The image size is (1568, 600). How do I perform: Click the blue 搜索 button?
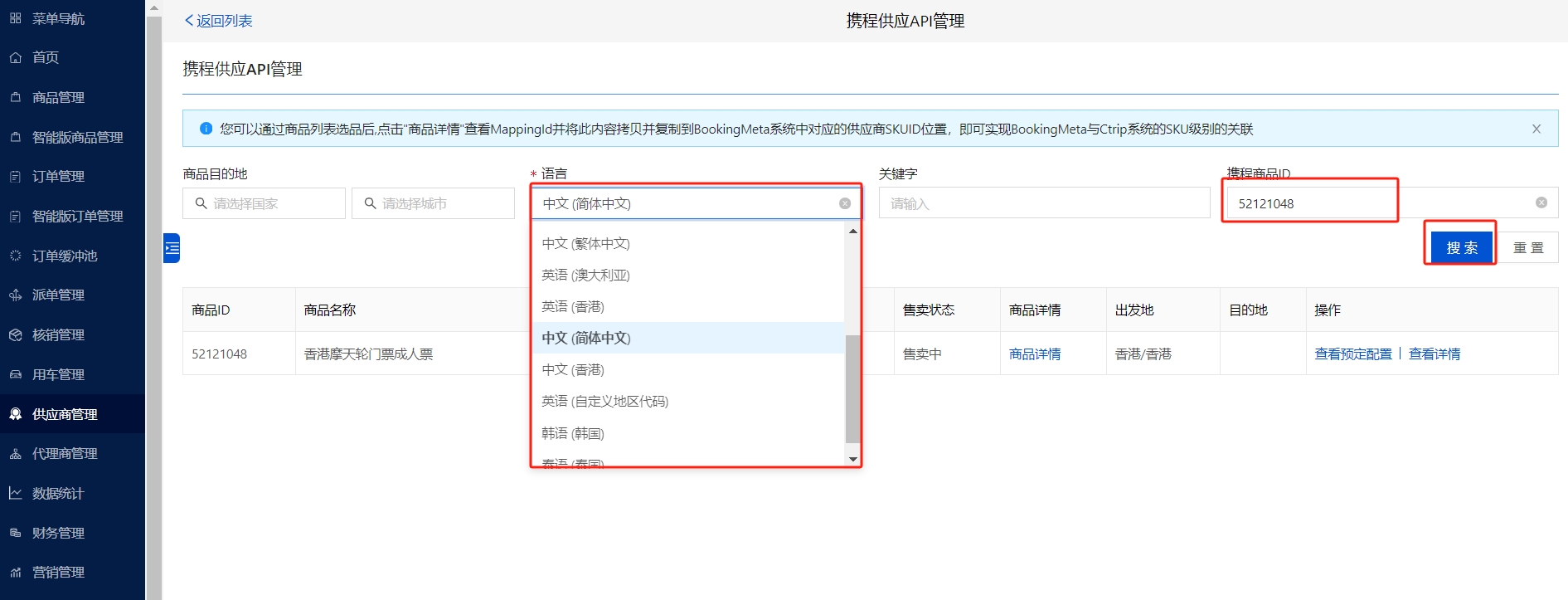pyautogui.click(x=1461, y=247)
